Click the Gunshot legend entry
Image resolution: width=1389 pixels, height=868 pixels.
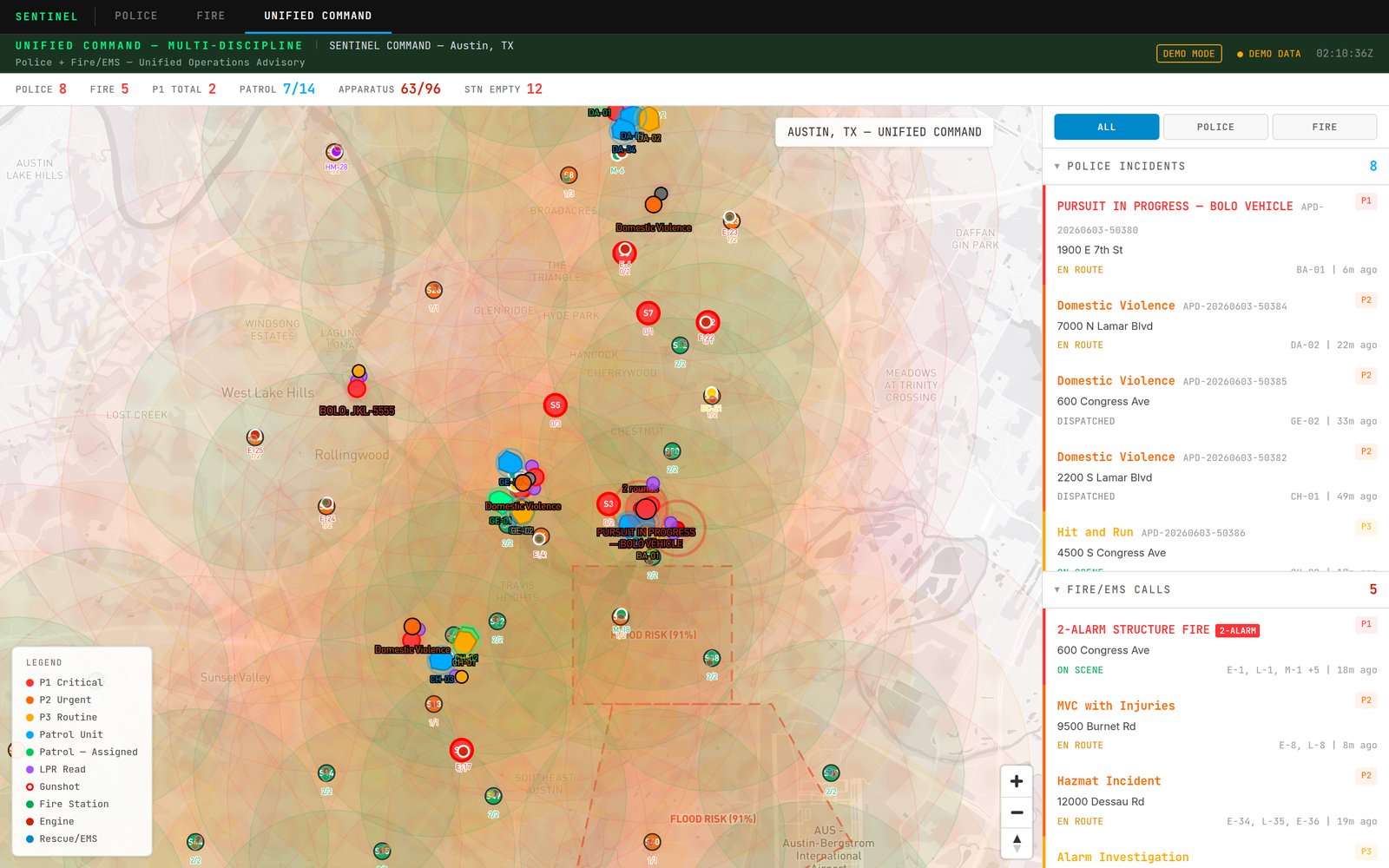[59, 786]
